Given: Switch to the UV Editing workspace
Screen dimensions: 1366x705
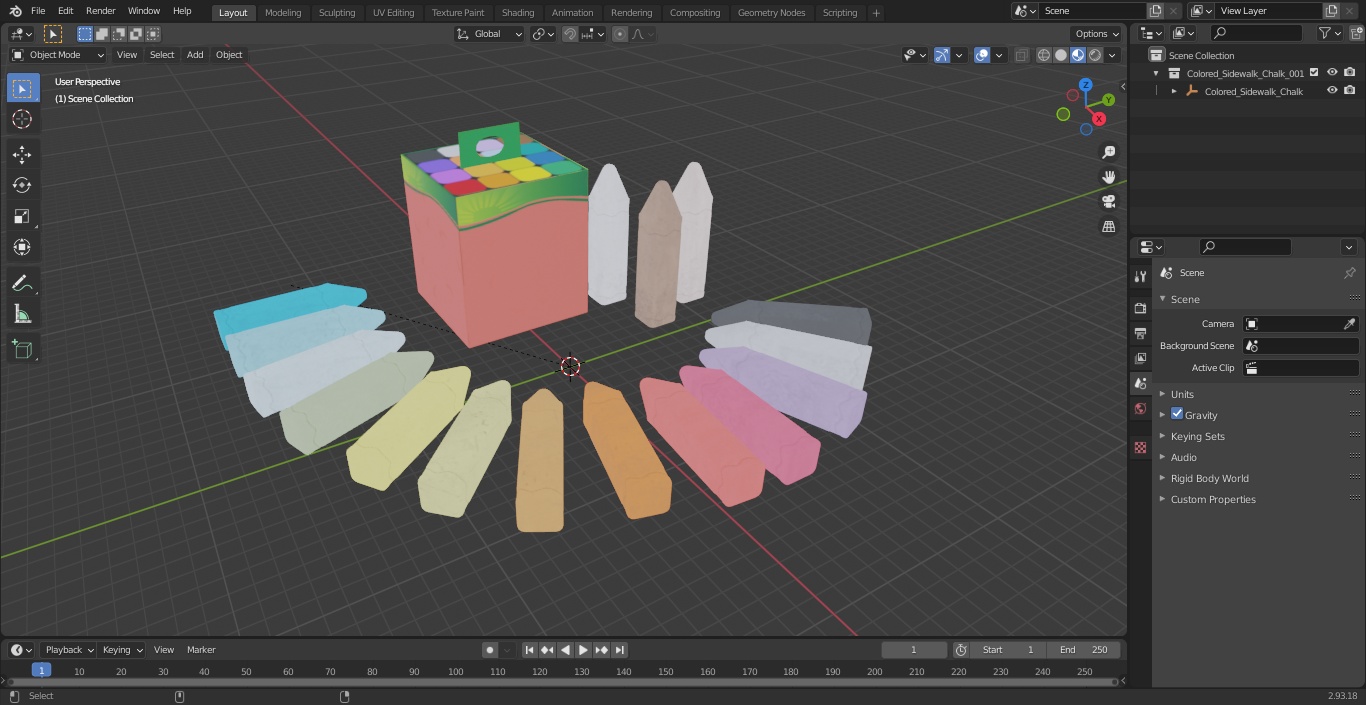Looking at the screenshot, I should tap(393, 13).
